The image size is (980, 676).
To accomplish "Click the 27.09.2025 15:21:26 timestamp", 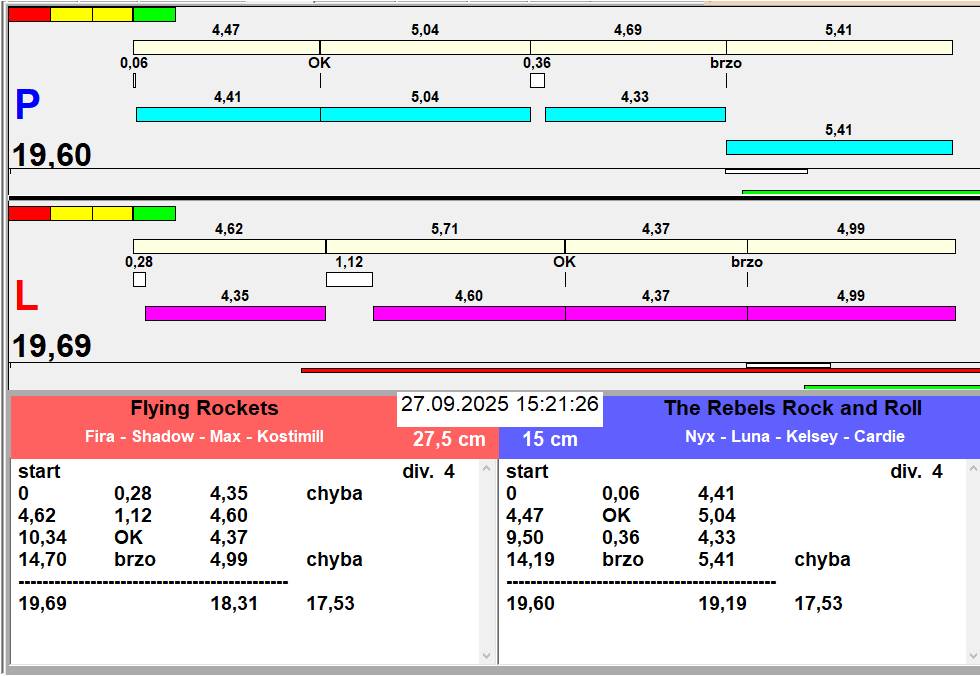I will [x=500, y=404].
